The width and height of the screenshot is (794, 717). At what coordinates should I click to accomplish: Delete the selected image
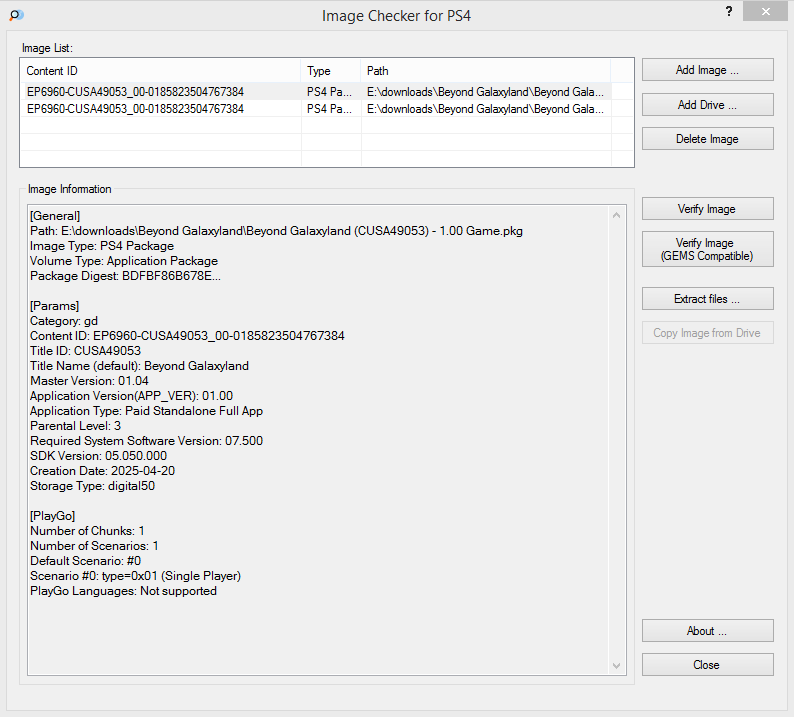[707, 139]
